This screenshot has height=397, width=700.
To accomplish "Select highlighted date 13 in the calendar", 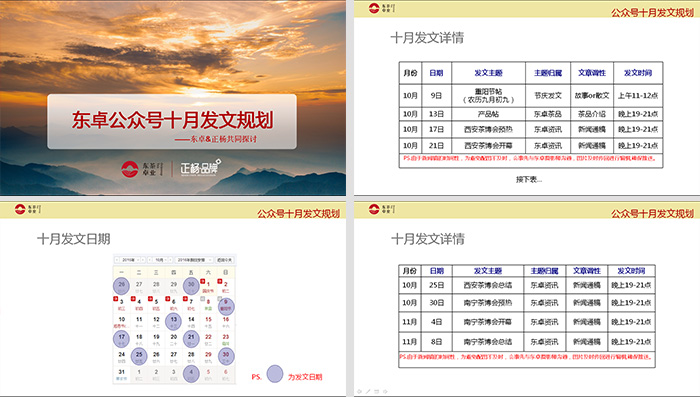I will pos(174,321).
